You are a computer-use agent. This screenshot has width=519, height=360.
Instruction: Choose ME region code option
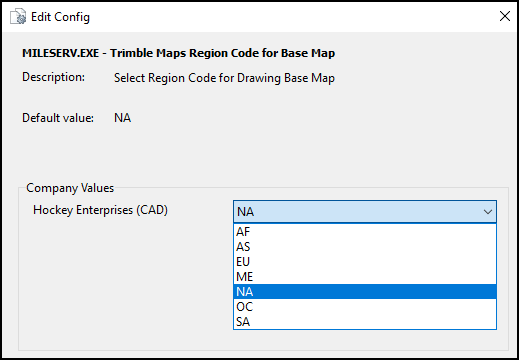pyautogui.click(x=365, y=277)
